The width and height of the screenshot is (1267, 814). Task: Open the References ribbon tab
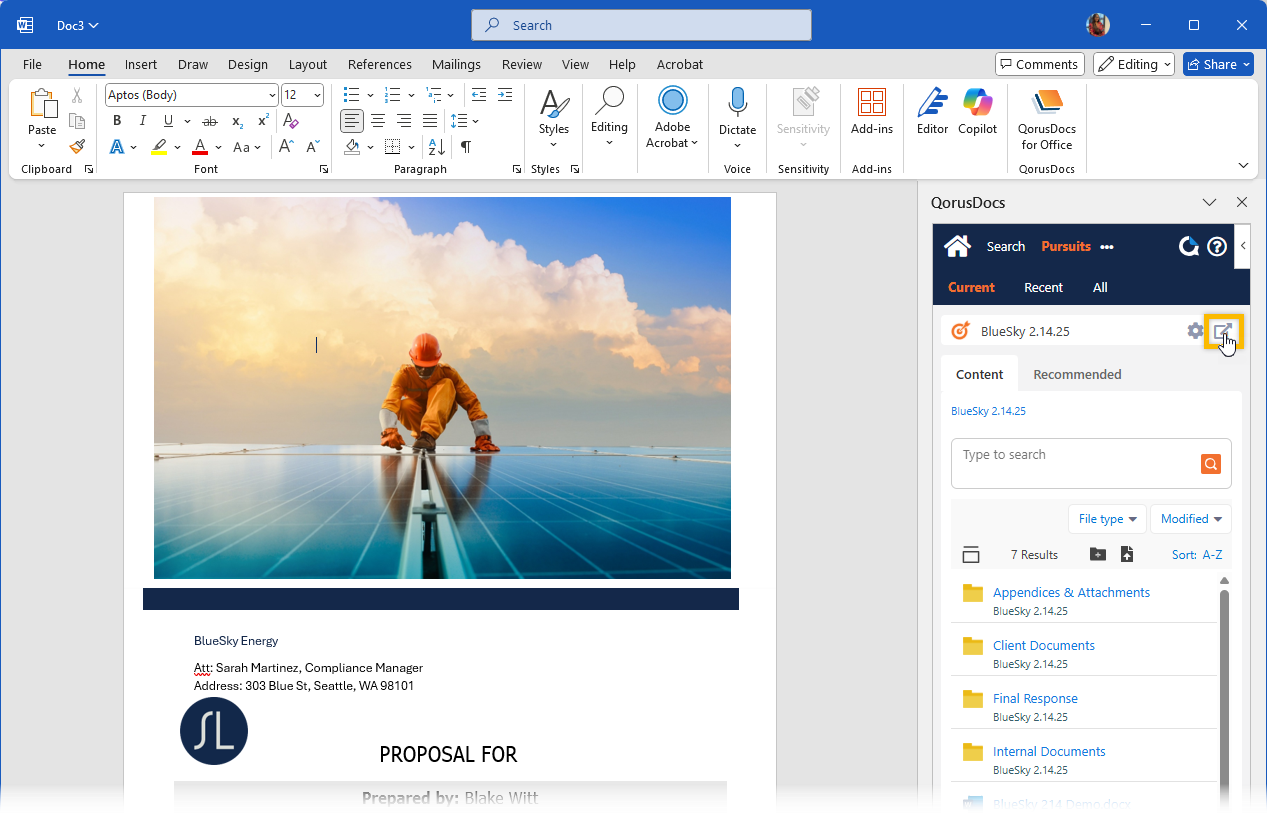pos(379,64)
